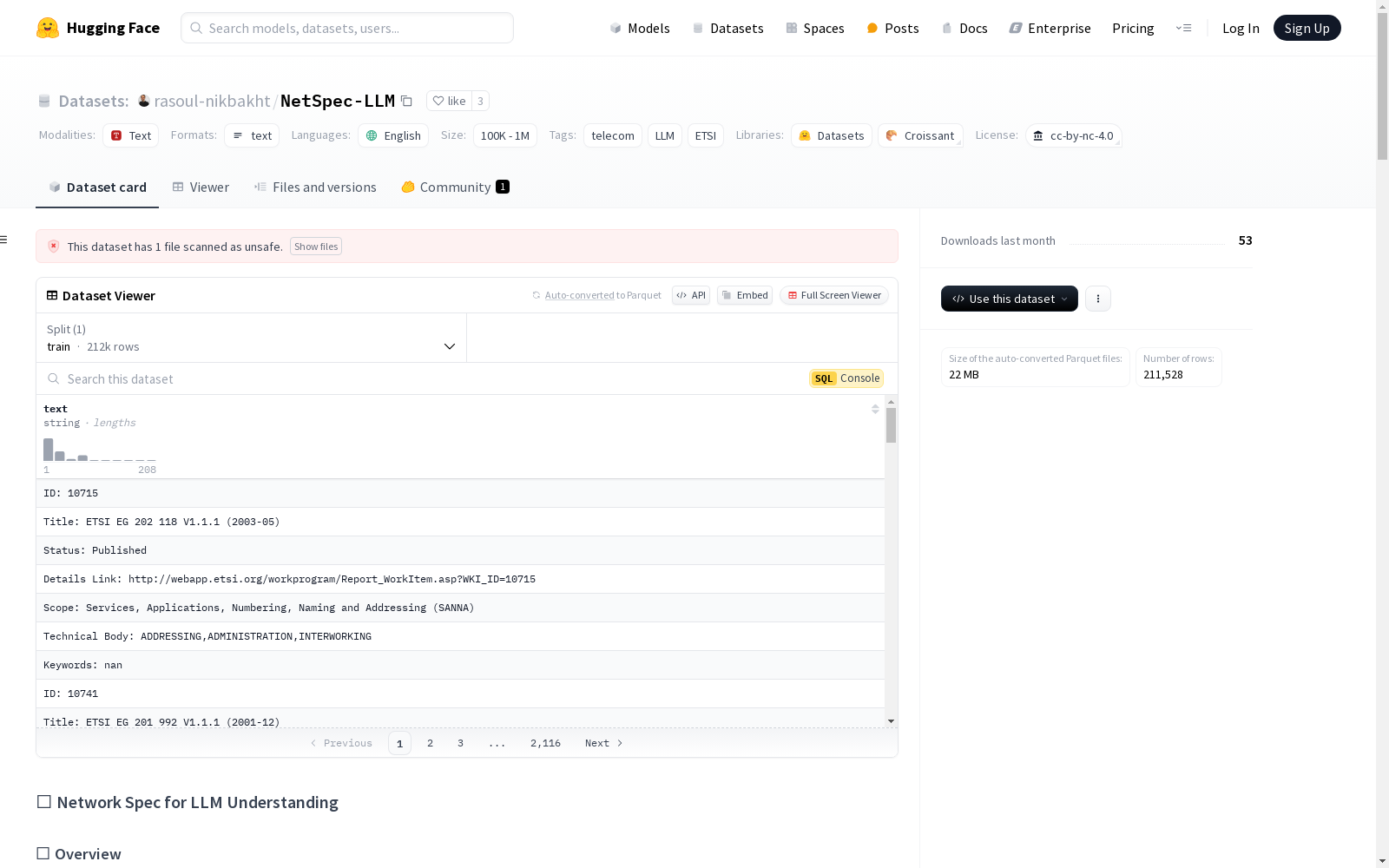Screen dimensions: 1389x868
Task: Select the Dataset card tab
Action: tap(97, 187)
